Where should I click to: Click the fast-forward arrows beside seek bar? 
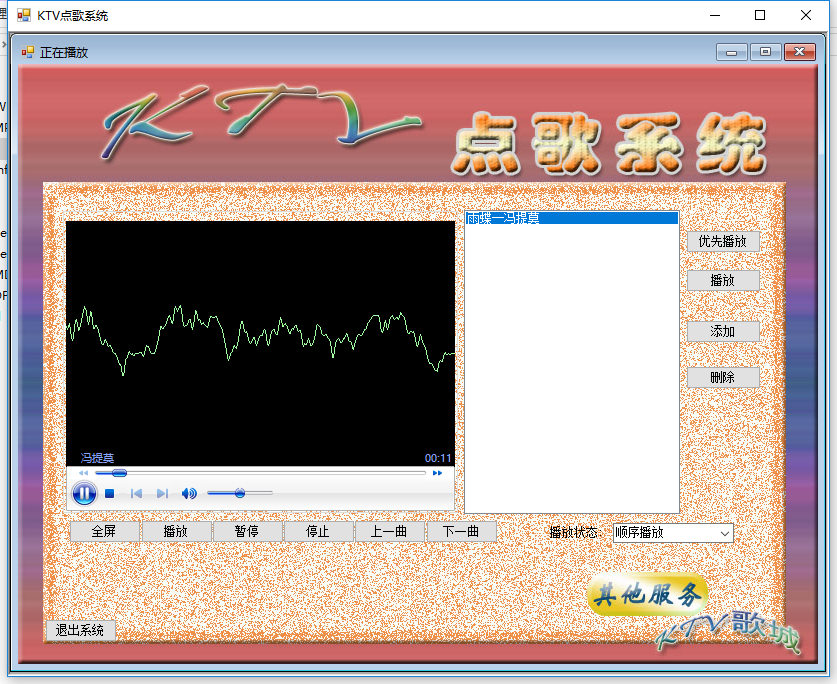pyautogui.click(x=437, y=473)
